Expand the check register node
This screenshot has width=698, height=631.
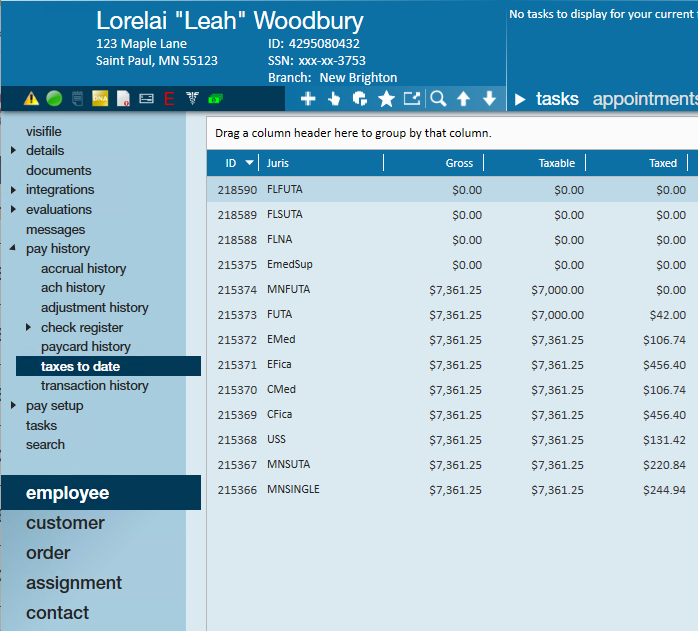[28, 327]
